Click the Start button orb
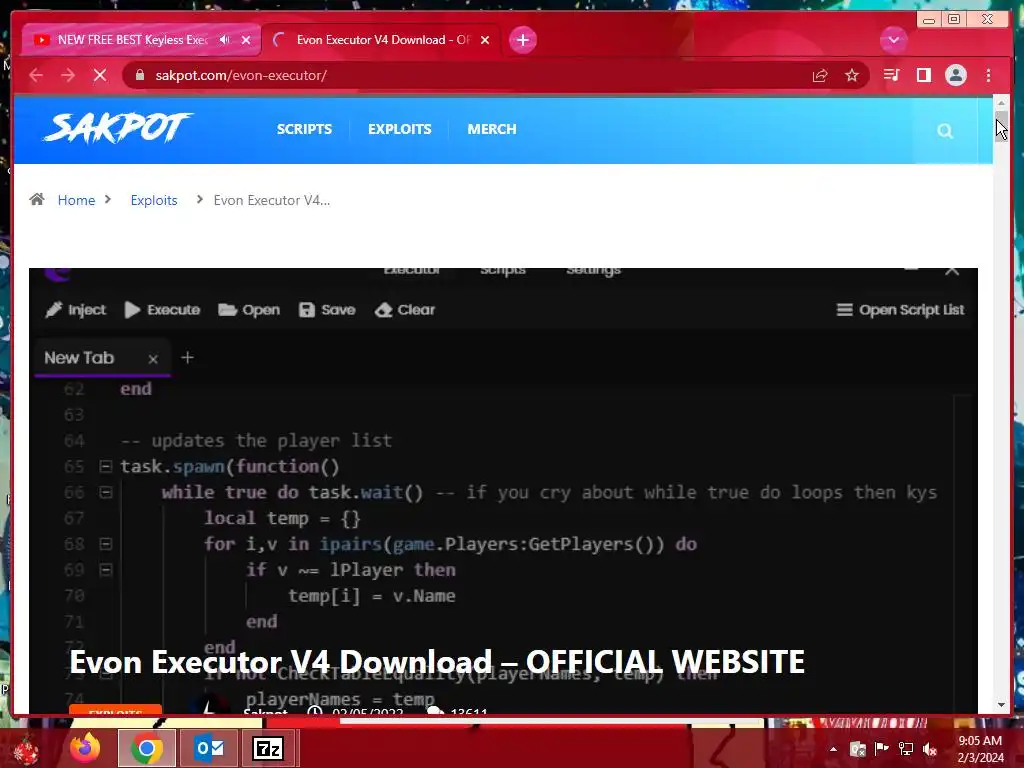This screenshot has height=768, width=1024. tap(26, 750)
